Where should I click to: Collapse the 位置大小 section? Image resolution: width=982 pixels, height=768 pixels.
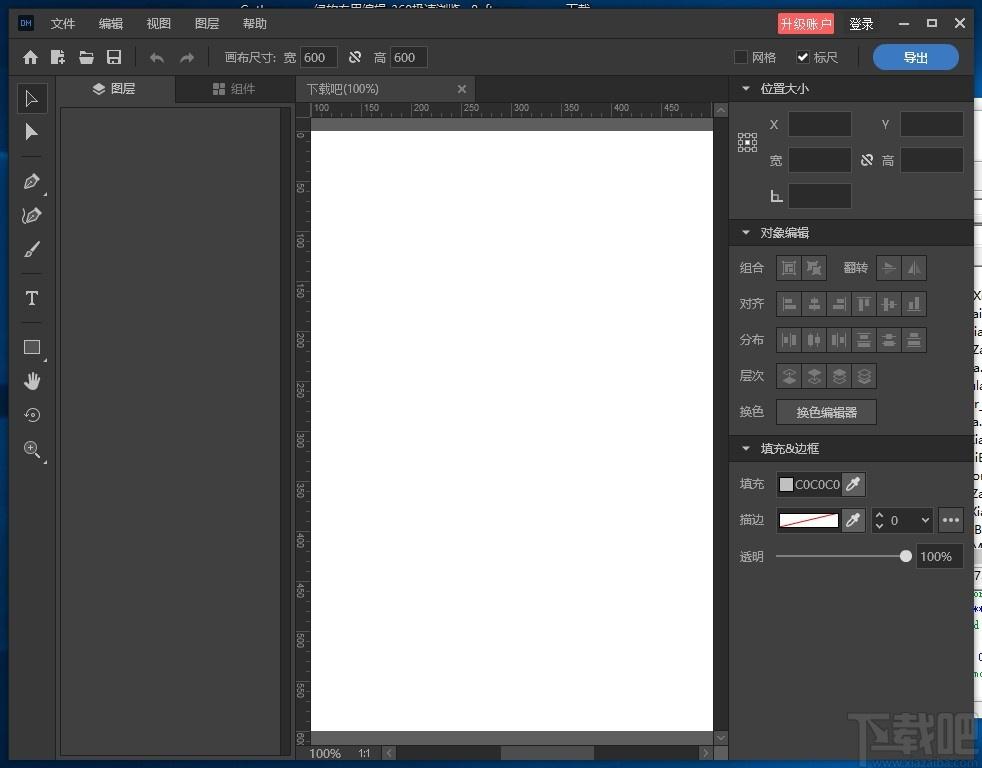(x=745, y=88)
